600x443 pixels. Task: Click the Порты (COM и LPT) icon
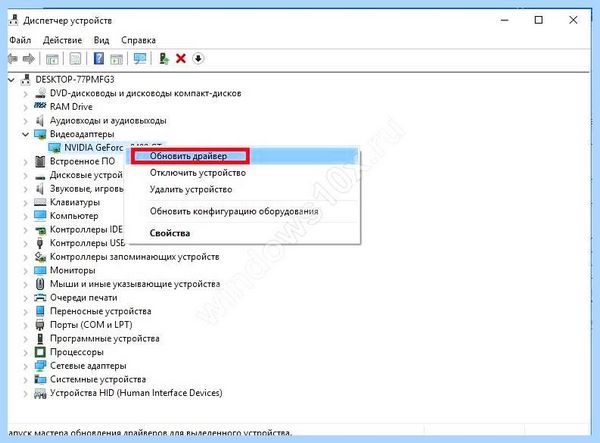pos(40,325)
